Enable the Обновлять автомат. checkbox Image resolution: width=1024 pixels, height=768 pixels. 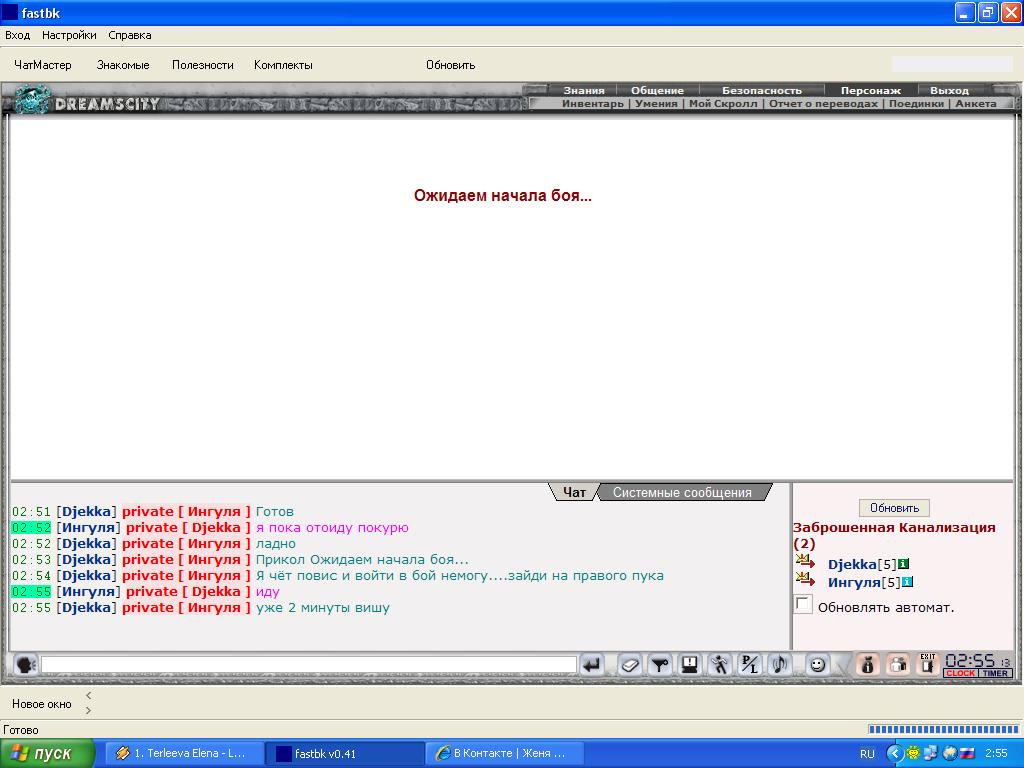[803, 605]
